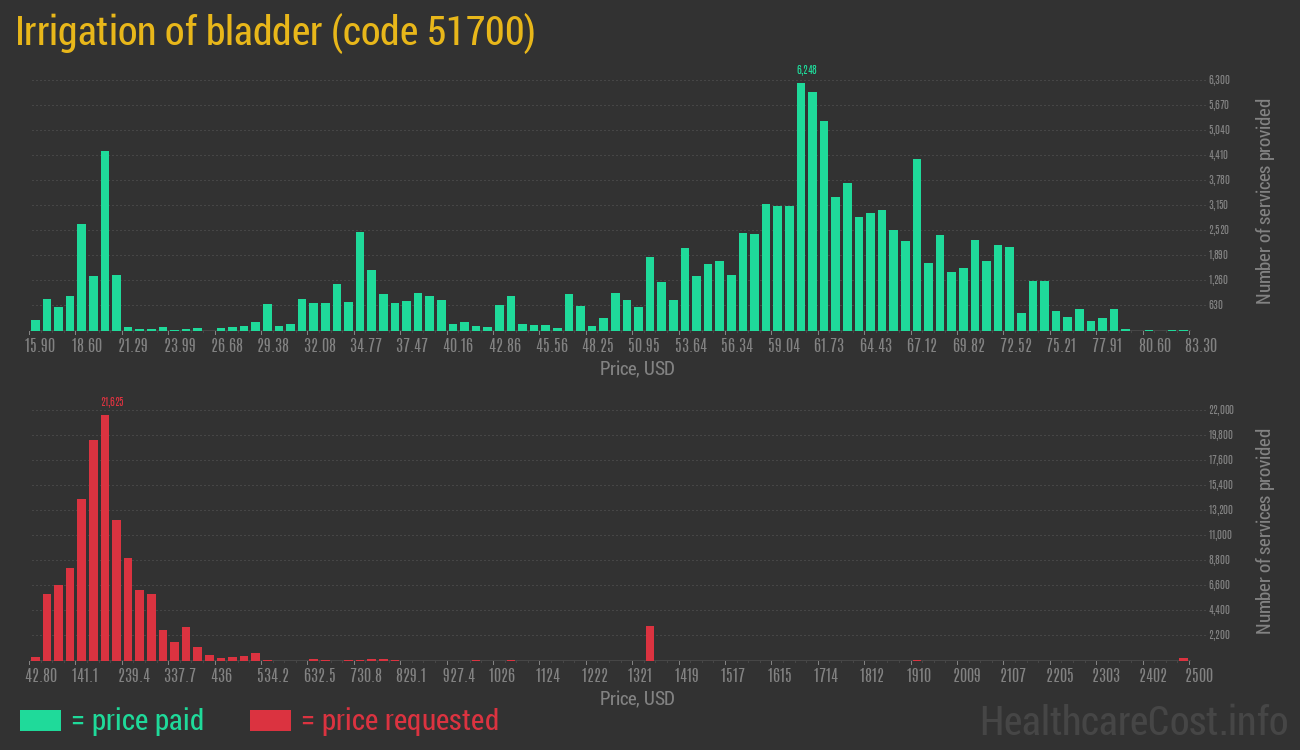
Task: Click the 'price paid' legend text
Action: click(137, 720)
